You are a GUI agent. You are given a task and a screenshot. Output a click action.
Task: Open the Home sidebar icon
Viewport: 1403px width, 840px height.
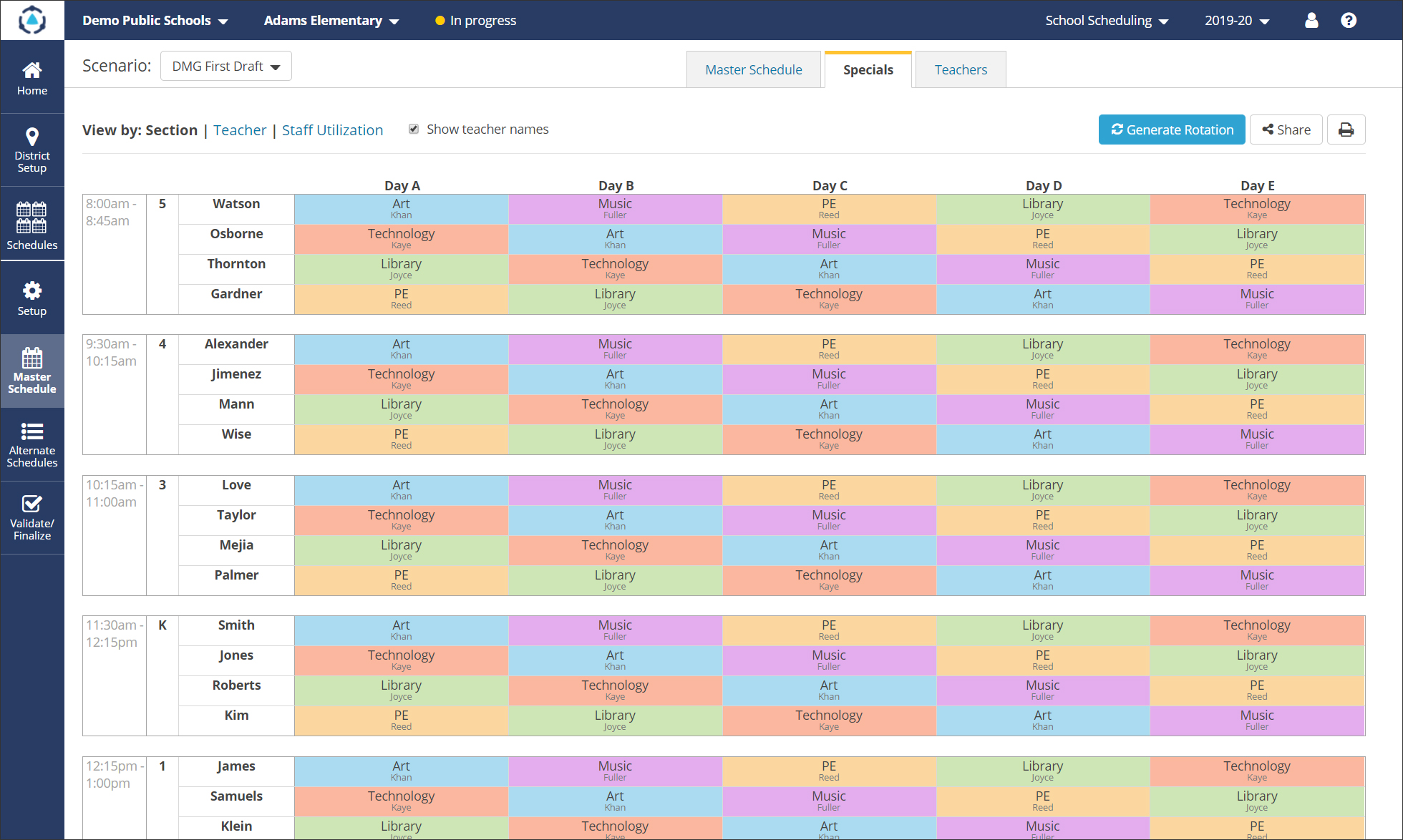coord(32,78)
